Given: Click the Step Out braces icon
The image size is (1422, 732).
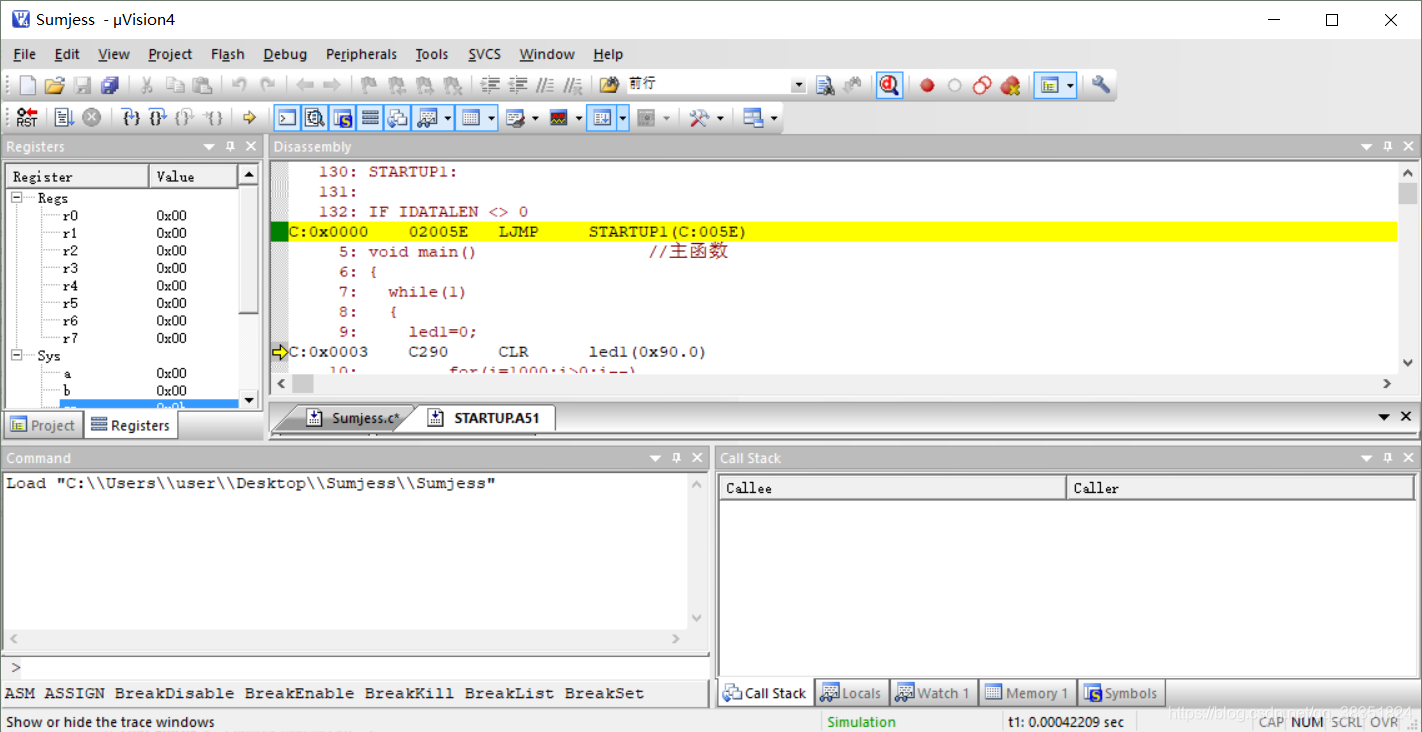Looking at the screenshot, I should [185, 118].
